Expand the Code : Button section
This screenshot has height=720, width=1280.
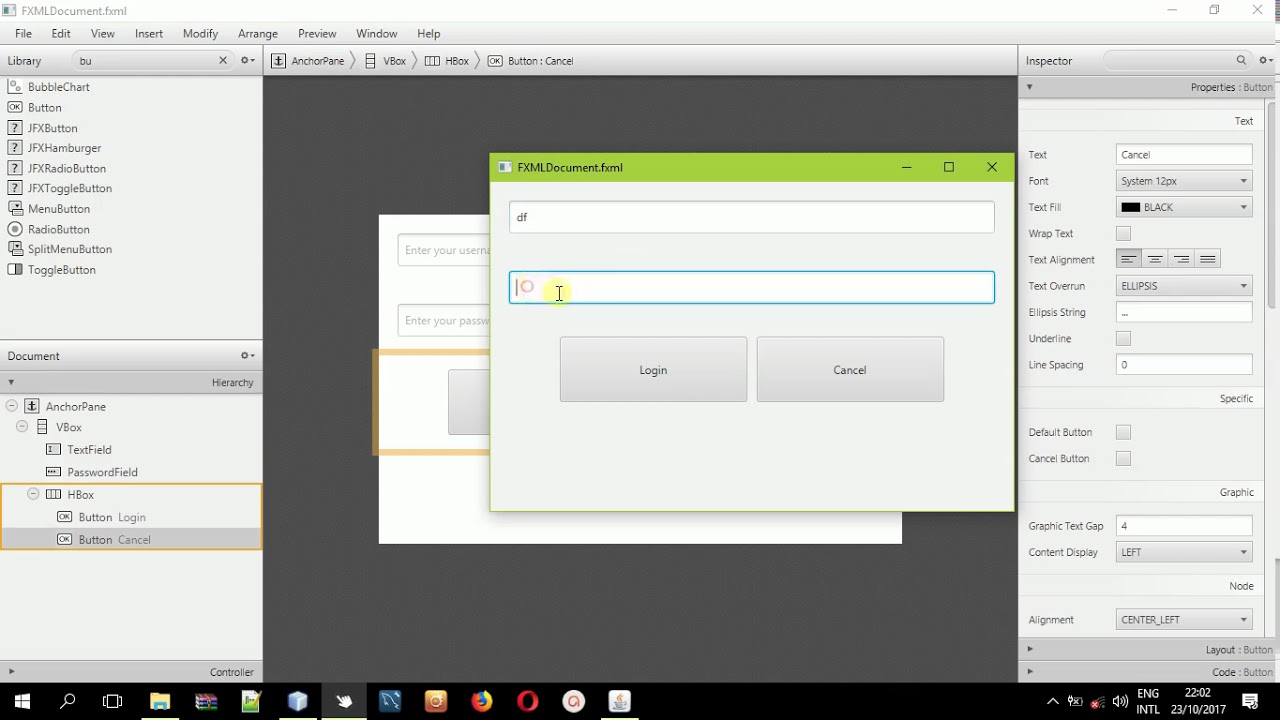(1030, 671)
